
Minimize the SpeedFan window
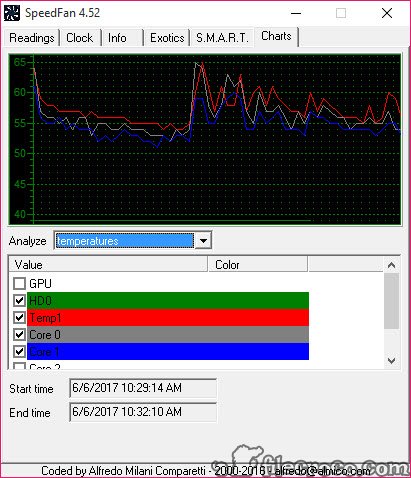tap(296, 13)
